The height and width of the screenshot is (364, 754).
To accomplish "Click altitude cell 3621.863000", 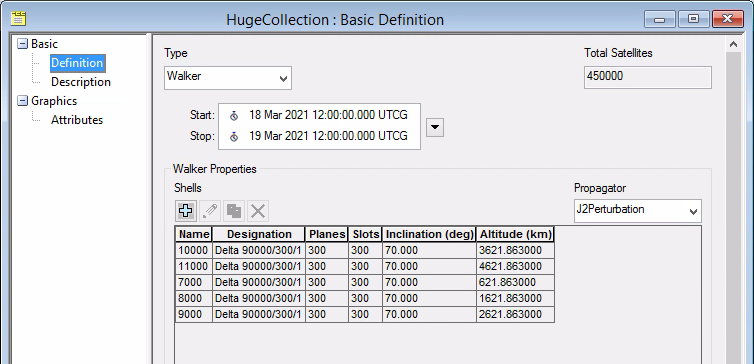I will click(x=515, y=251).
